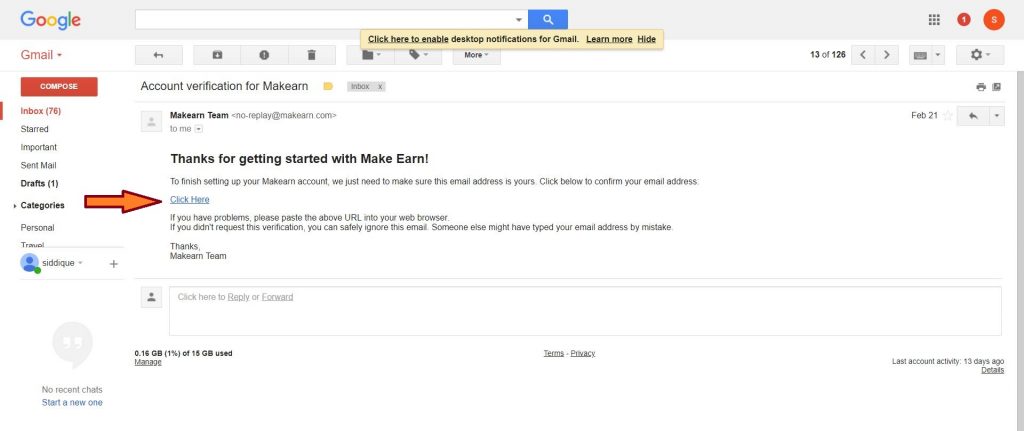Go to the newer email arrow
This screenshot has height=431, width=1024.
[x=862, y=55]
